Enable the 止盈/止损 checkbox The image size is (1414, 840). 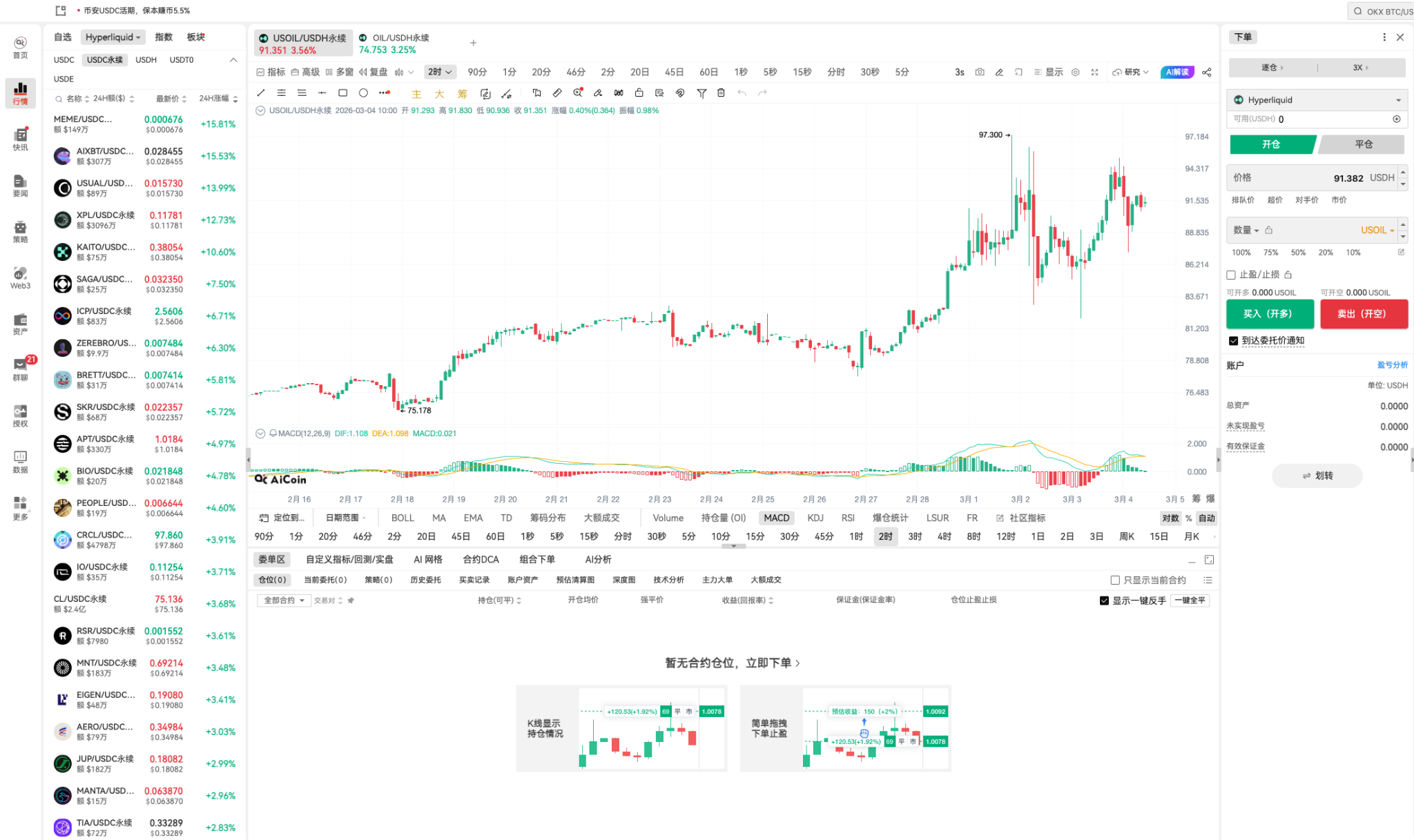point(1231,275)
